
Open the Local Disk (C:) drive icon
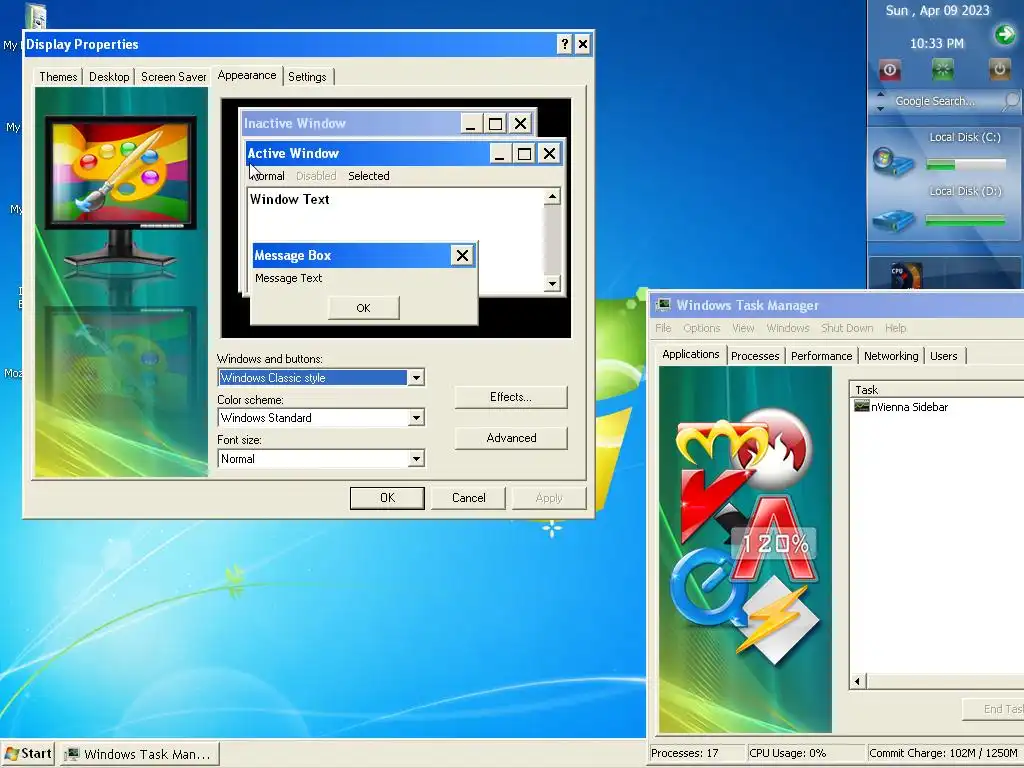click(x=893, y=161)
